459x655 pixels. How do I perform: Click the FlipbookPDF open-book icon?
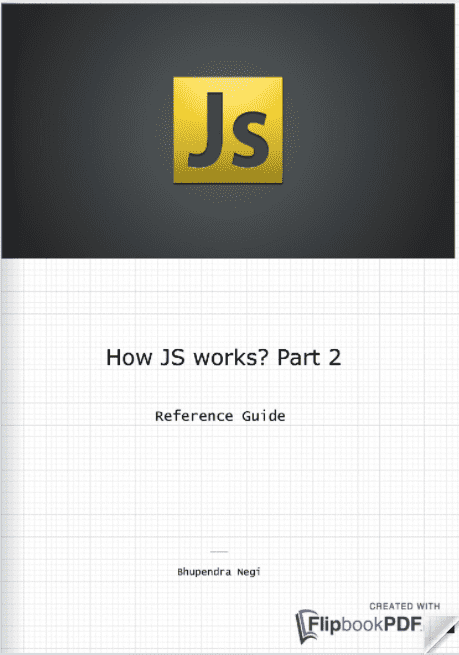click(x=306, y=626)
